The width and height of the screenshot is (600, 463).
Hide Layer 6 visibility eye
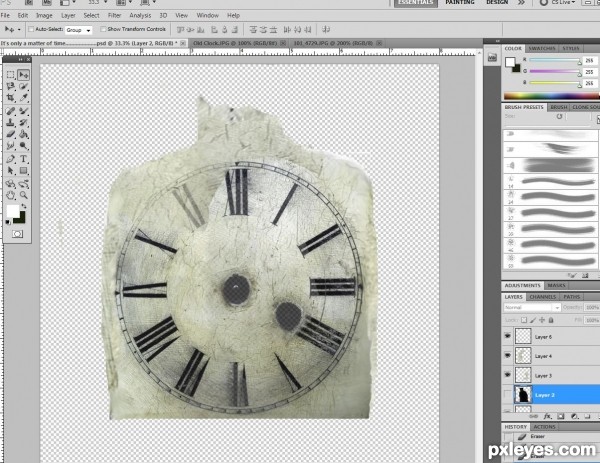click(507, 336)
